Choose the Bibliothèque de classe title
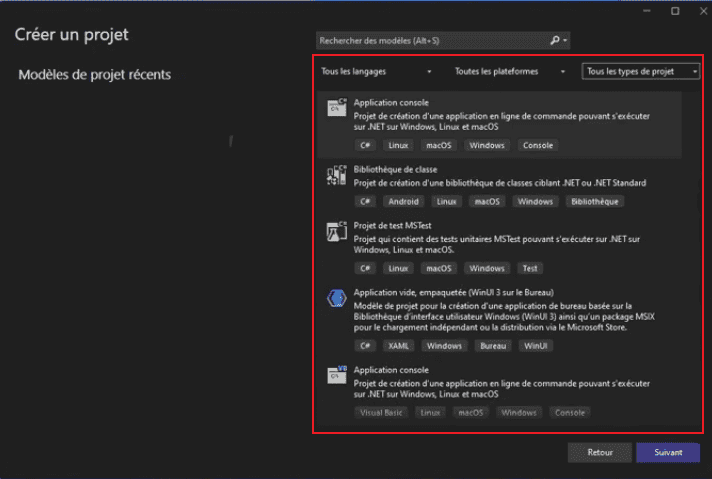Screen dimensions: 712x479 (x=396, y=169)
